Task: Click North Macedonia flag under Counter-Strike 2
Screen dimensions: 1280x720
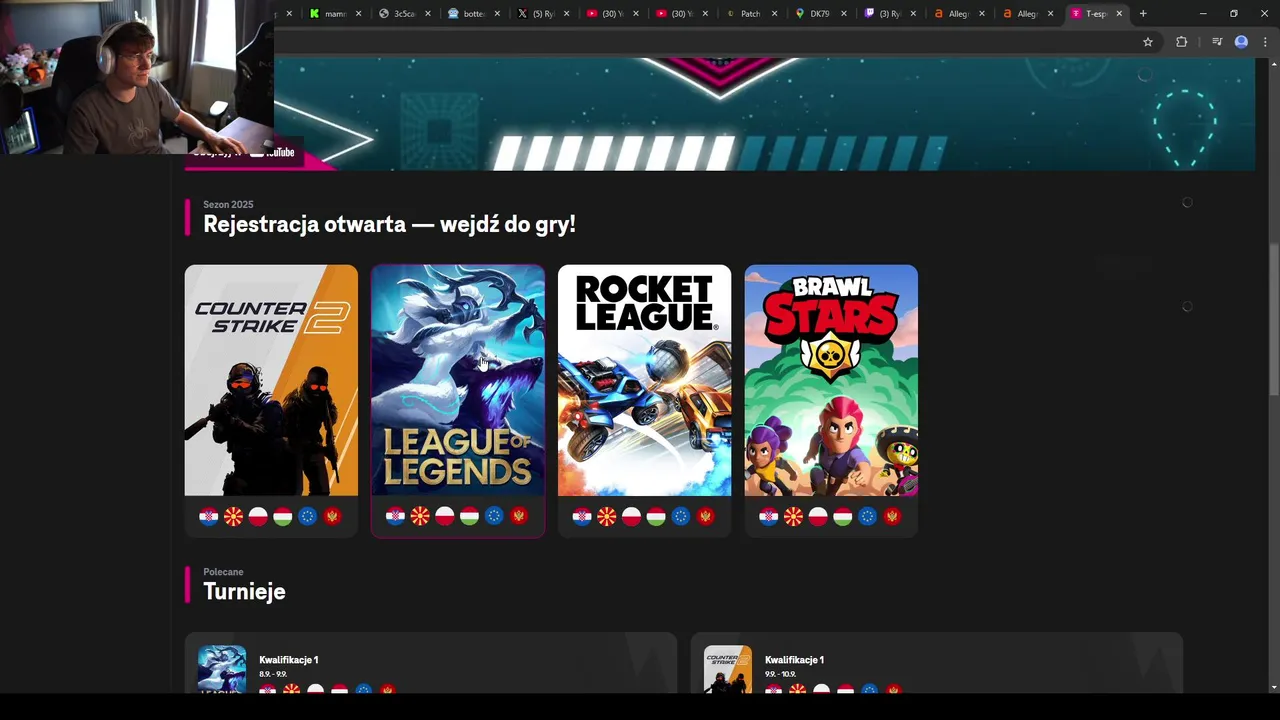Action: (233, 516)
